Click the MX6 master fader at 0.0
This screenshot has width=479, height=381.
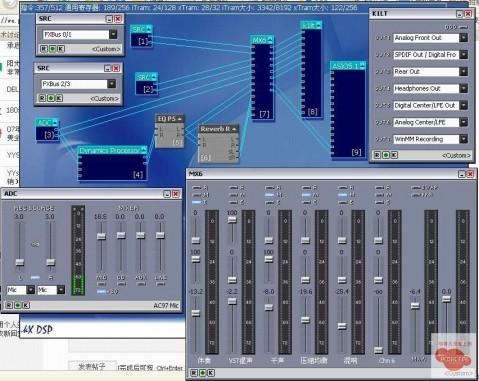[x=447, y=299]
